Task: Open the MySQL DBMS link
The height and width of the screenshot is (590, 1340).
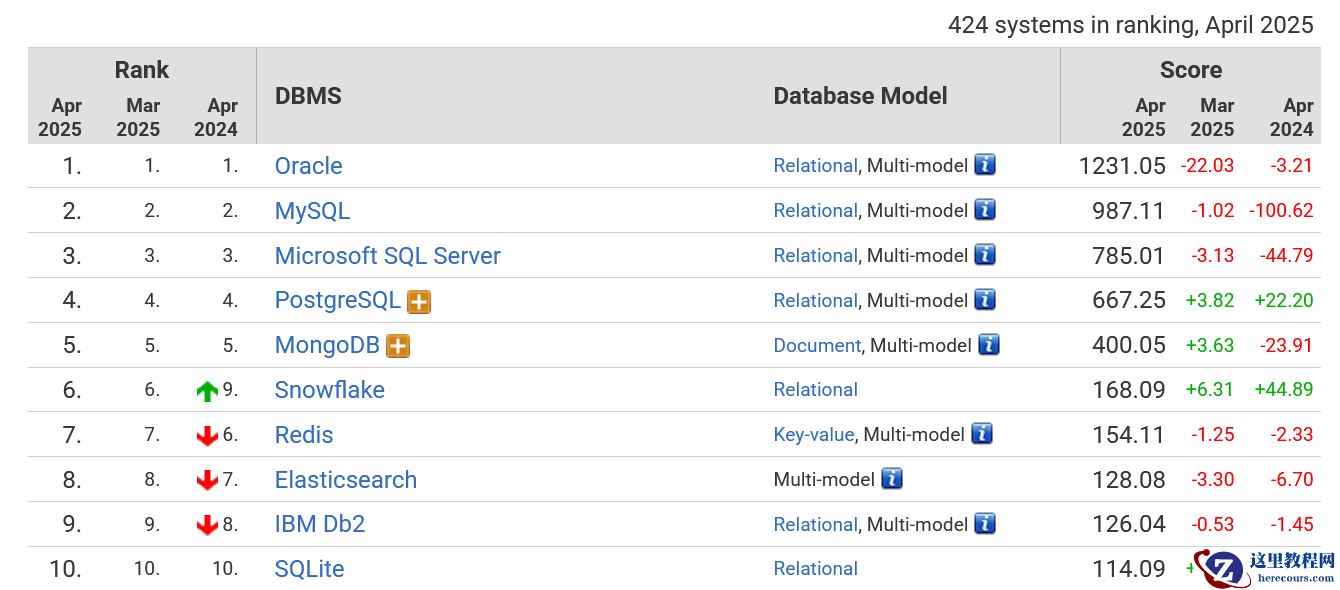Action: pyautogui.click(x=312, y=211)
